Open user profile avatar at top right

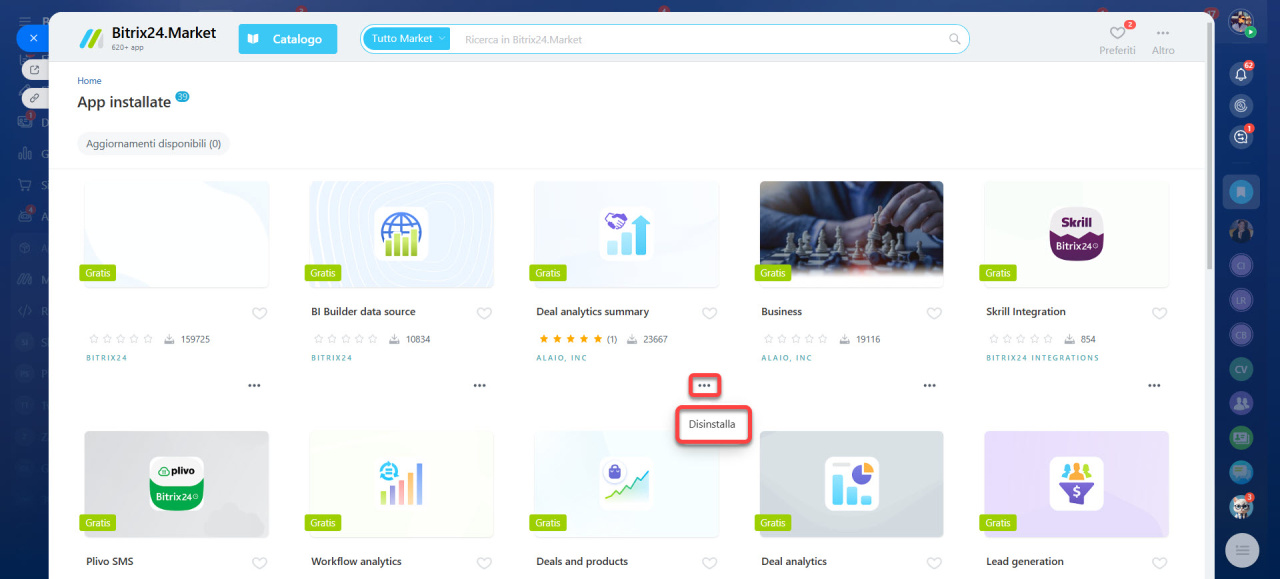(x=1241, y=22)
